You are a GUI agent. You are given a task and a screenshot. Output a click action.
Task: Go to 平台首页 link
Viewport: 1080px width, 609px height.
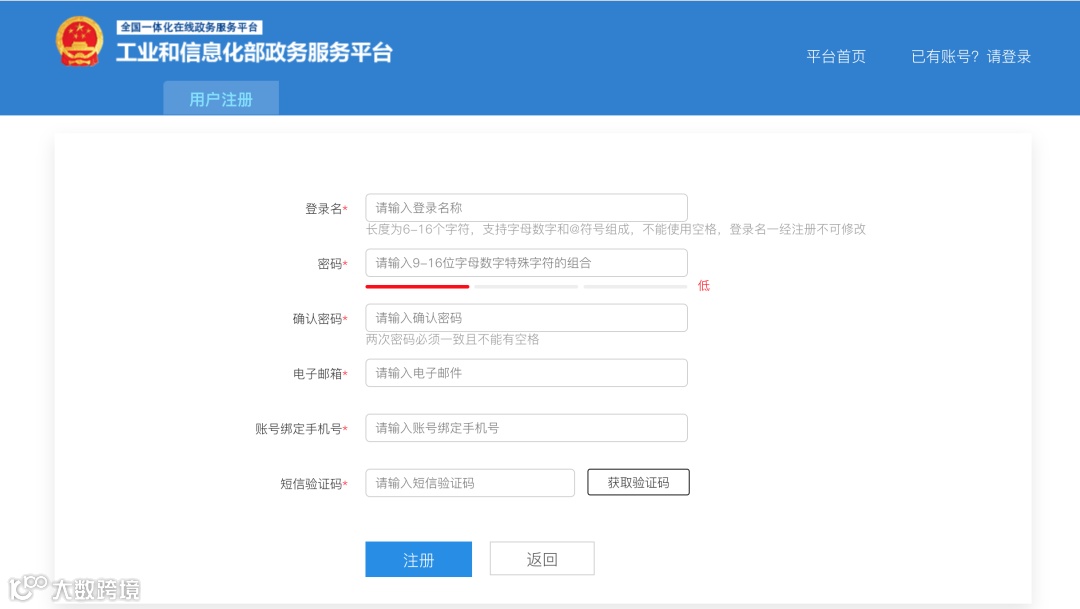click(x=835, y=56)
